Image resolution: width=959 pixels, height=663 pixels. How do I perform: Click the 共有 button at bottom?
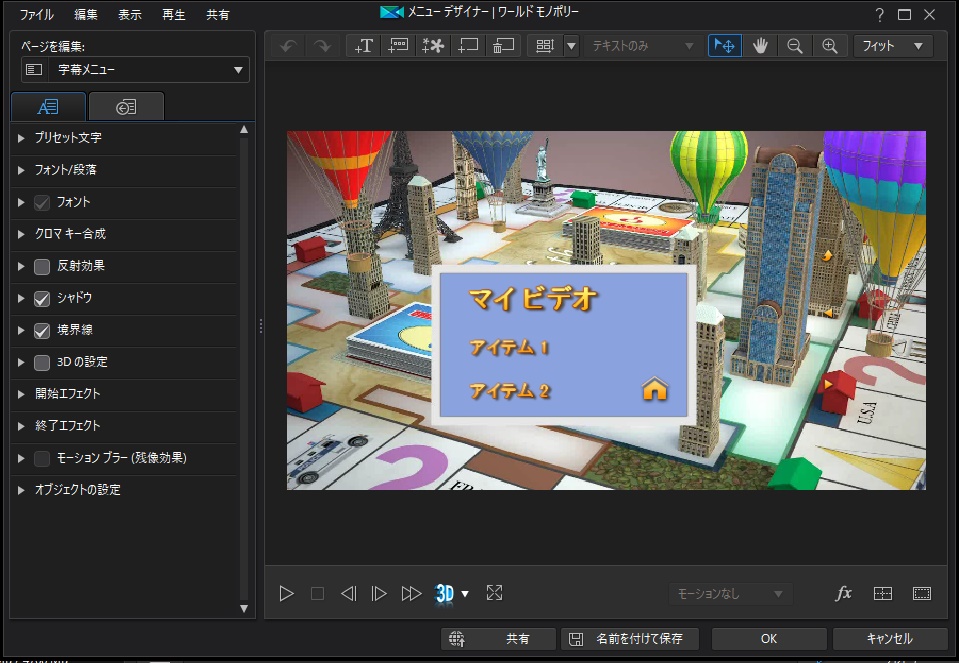498,639
